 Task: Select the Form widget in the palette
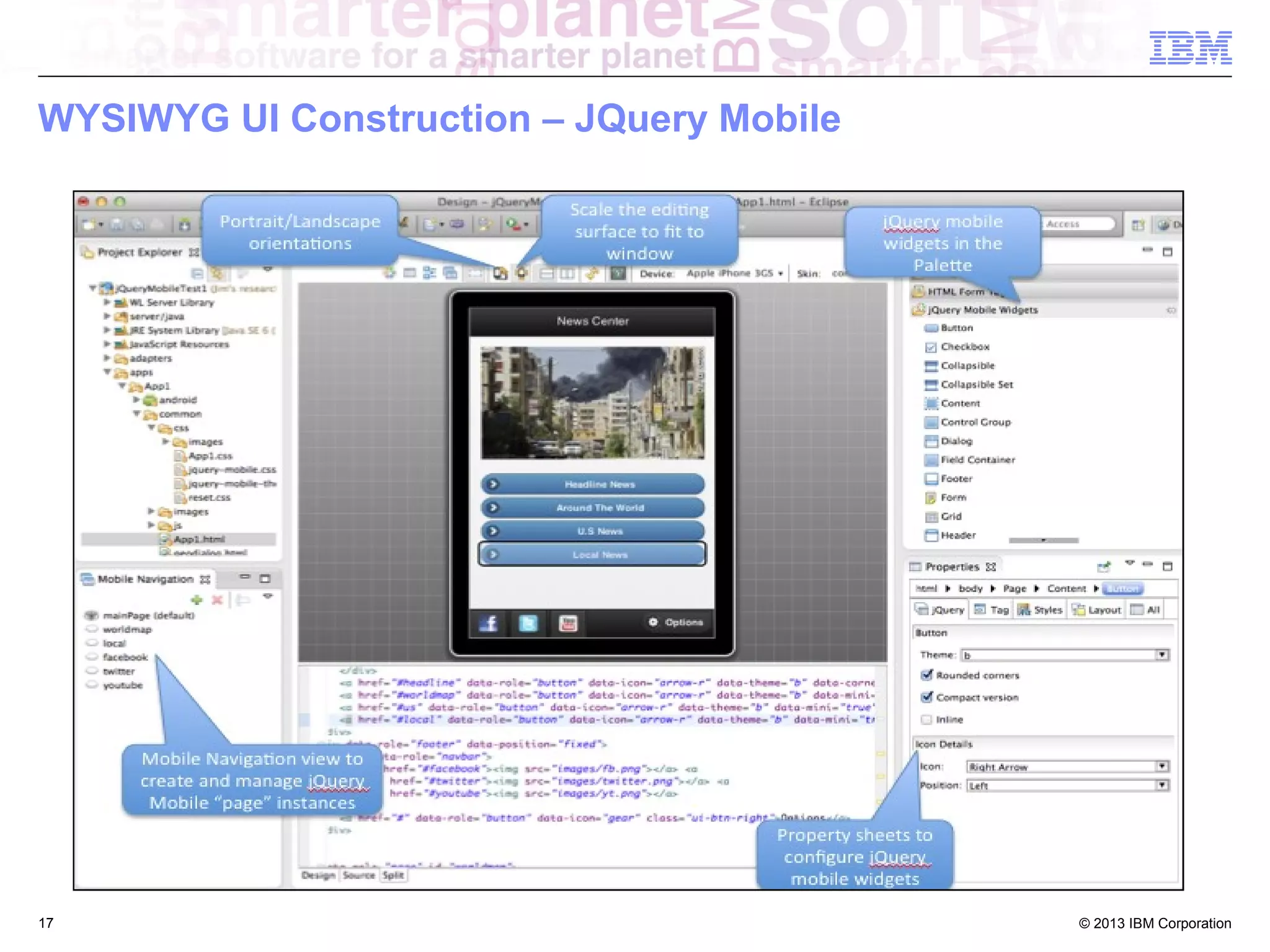click(x=945, y=497)
